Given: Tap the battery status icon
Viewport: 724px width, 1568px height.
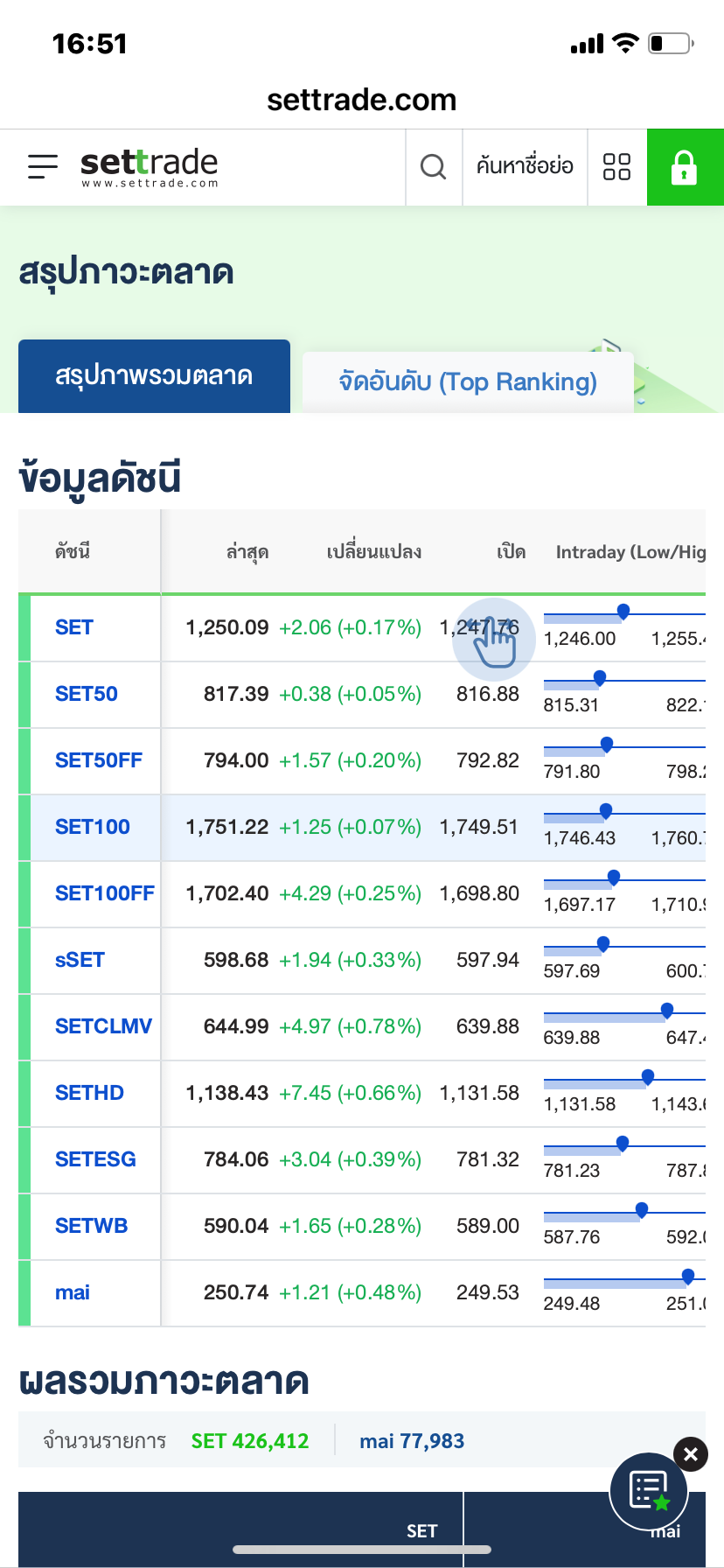Looking at the screenshot, I should (x=670, y=44).
